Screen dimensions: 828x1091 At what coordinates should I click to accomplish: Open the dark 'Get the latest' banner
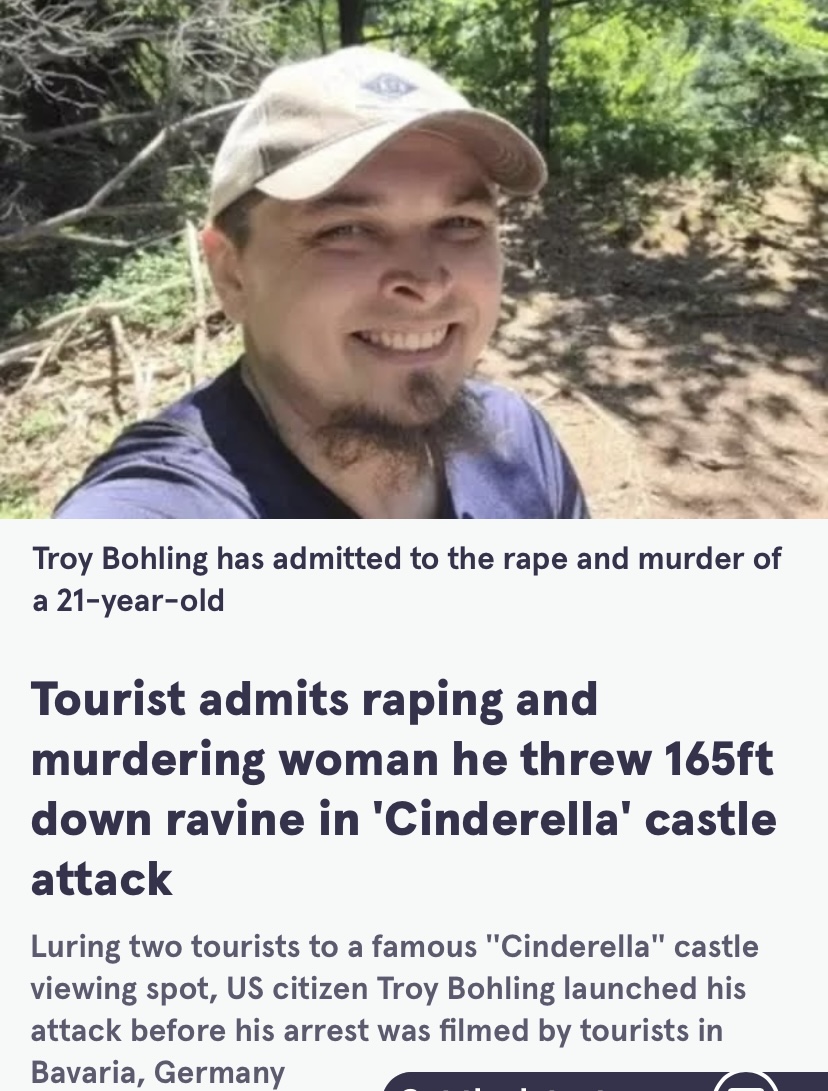tap(605, 1082)
